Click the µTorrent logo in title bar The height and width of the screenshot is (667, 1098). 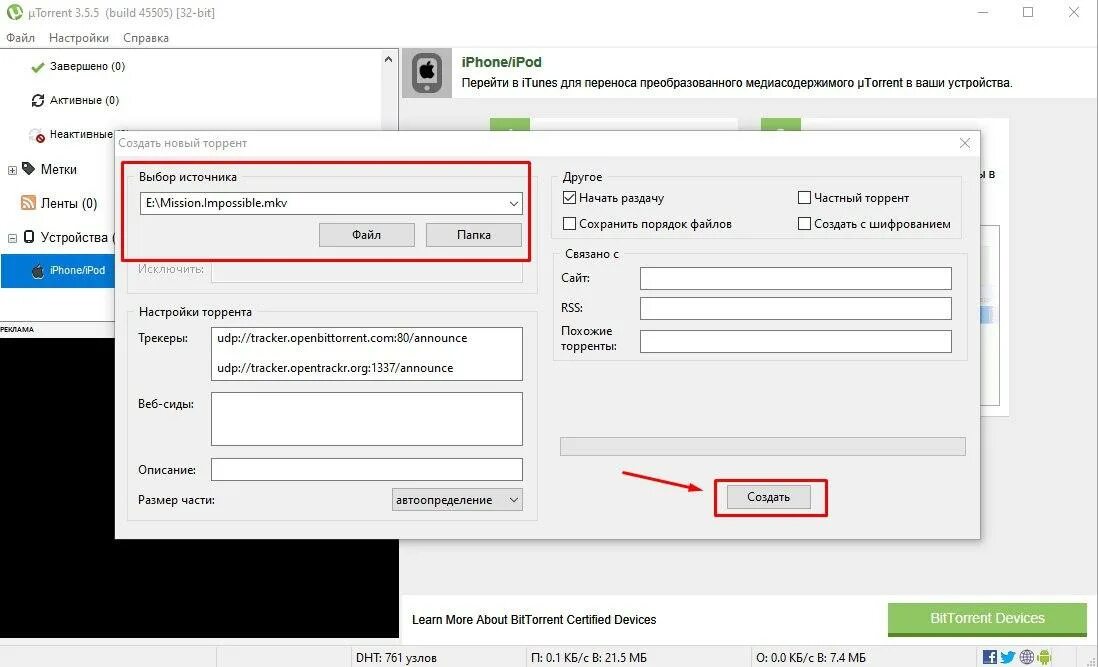(x=14, y=12)
